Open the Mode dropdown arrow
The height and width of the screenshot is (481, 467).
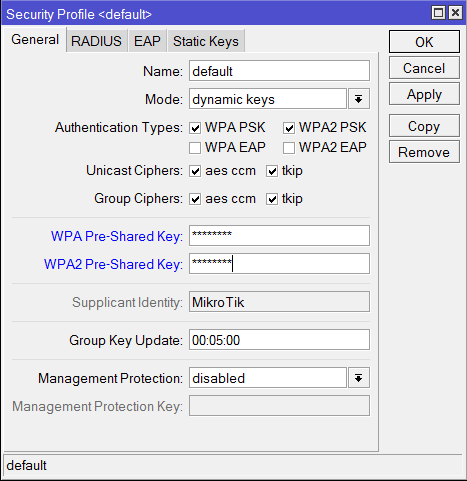(x=359, y=99)
